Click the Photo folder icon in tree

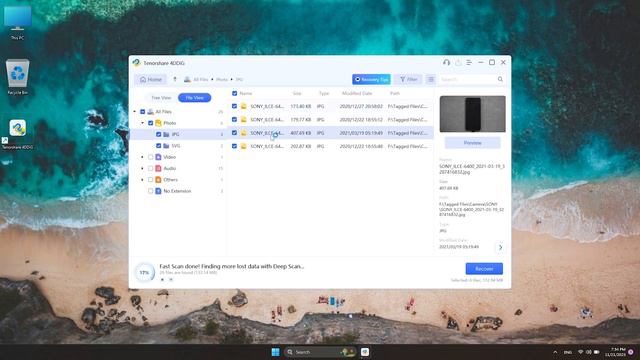[x=158, y=123]
